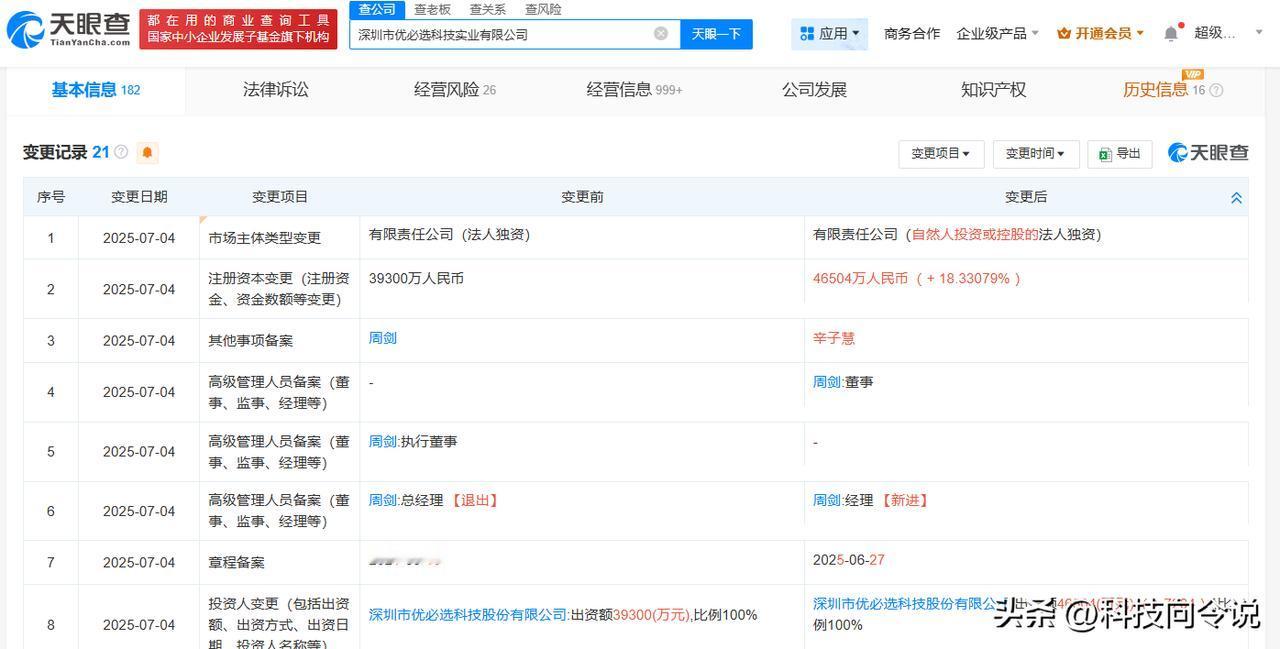Select the 查风险 search tab

543,9
